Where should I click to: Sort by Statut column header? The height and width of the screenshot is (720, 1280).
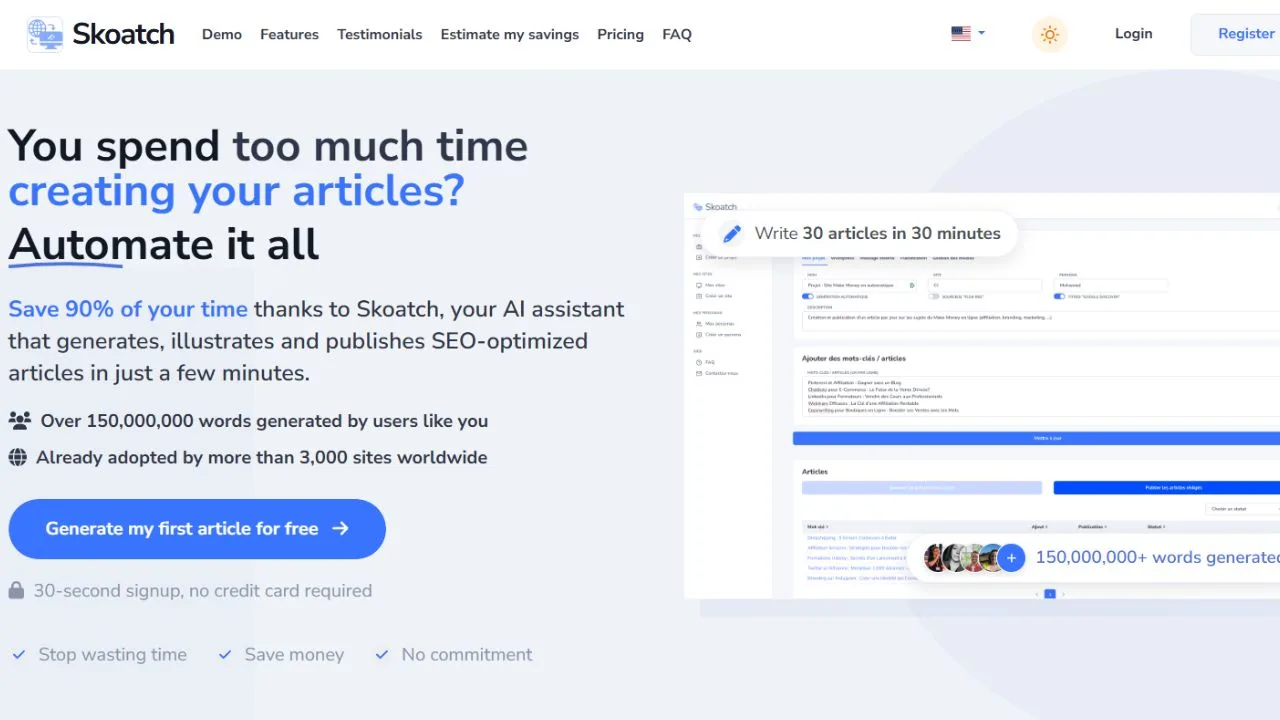tap(1156, 527)
